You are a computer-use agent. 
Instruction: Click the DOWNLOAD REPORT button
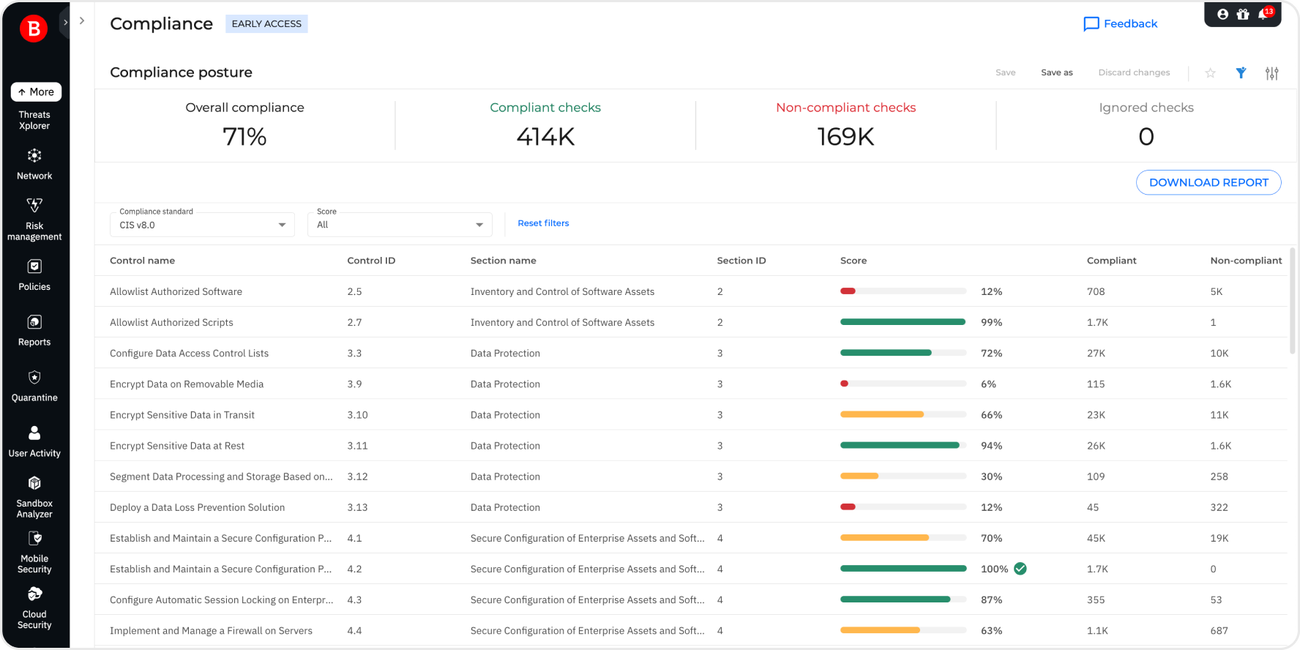(1208, 182)
